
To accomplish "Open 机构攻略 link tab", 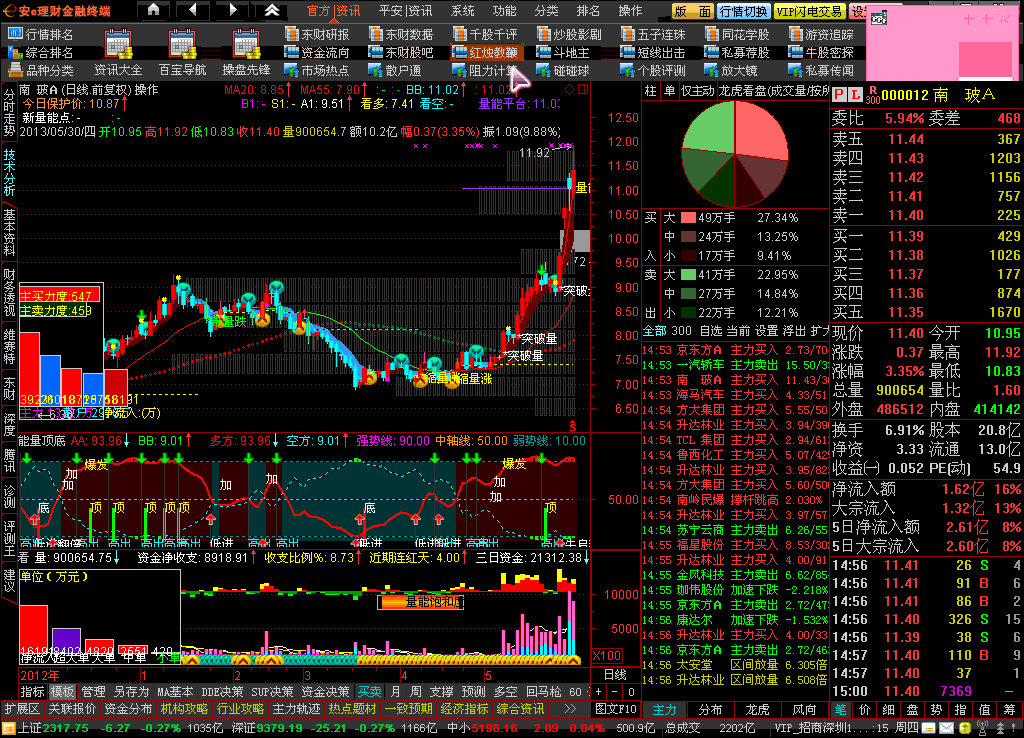I will 185,709.
